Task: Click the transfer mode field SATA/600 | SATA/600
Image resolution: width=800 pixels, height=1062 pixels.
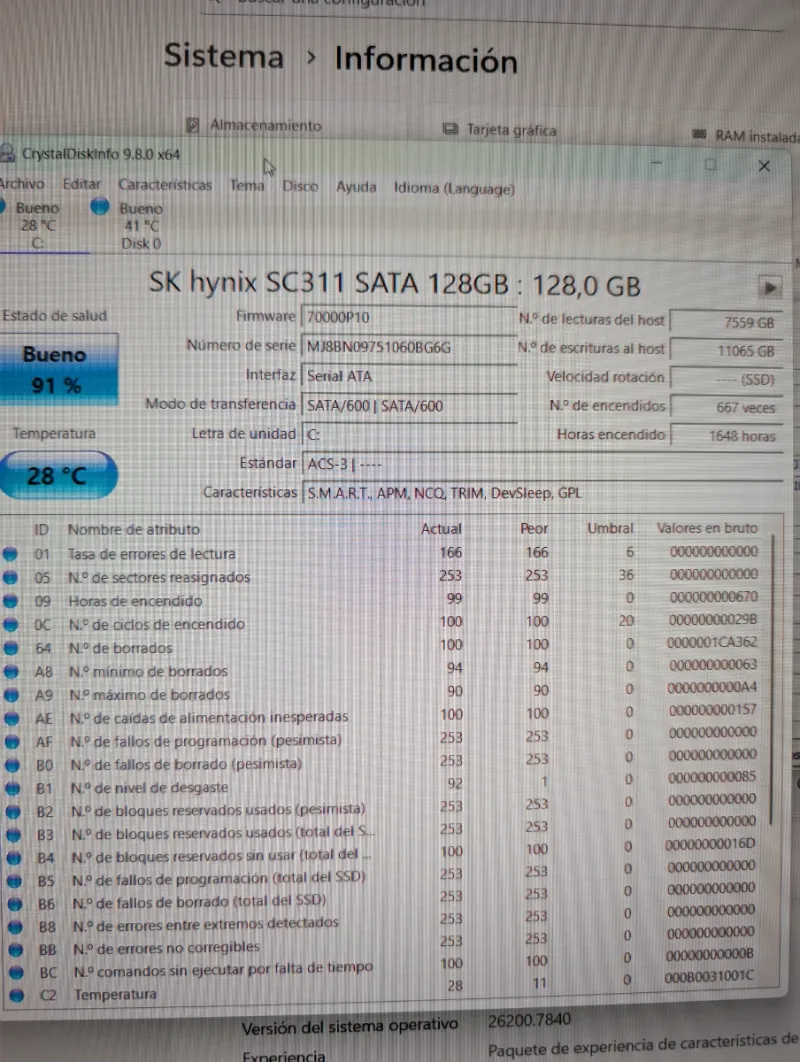Action: tap(409, 406)
